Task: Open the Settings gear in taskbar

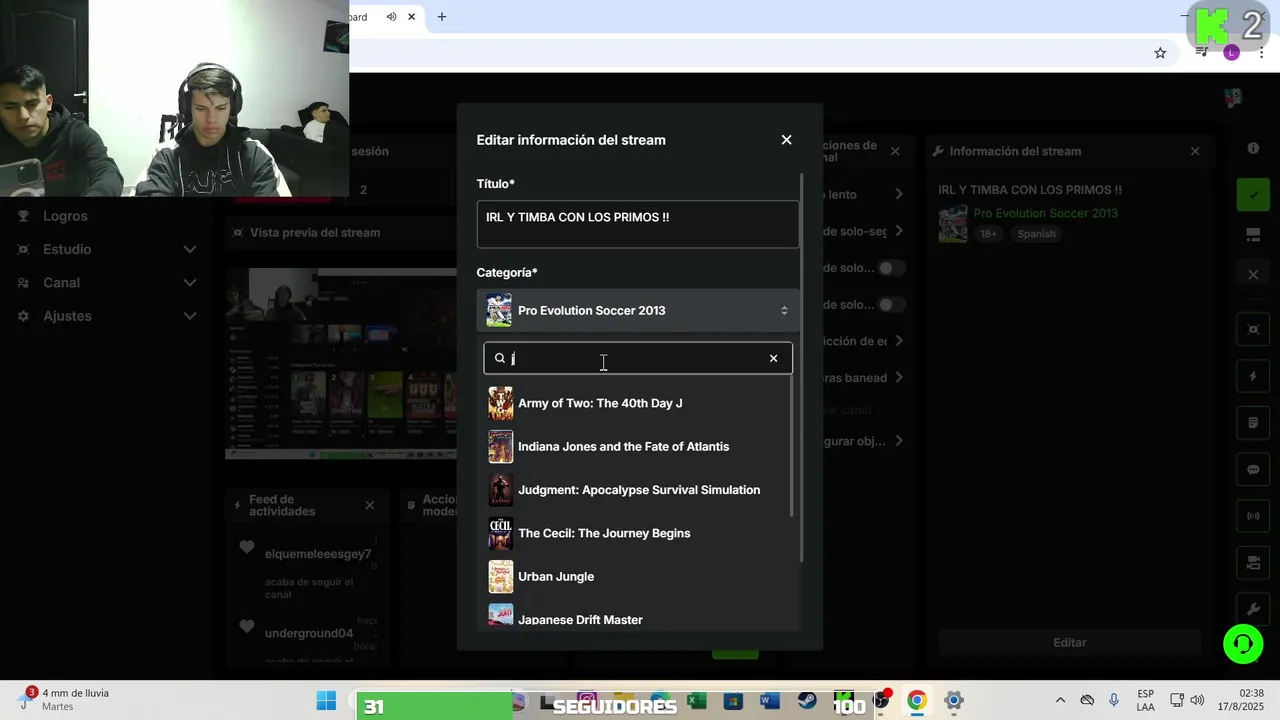Action: [954, 701]
